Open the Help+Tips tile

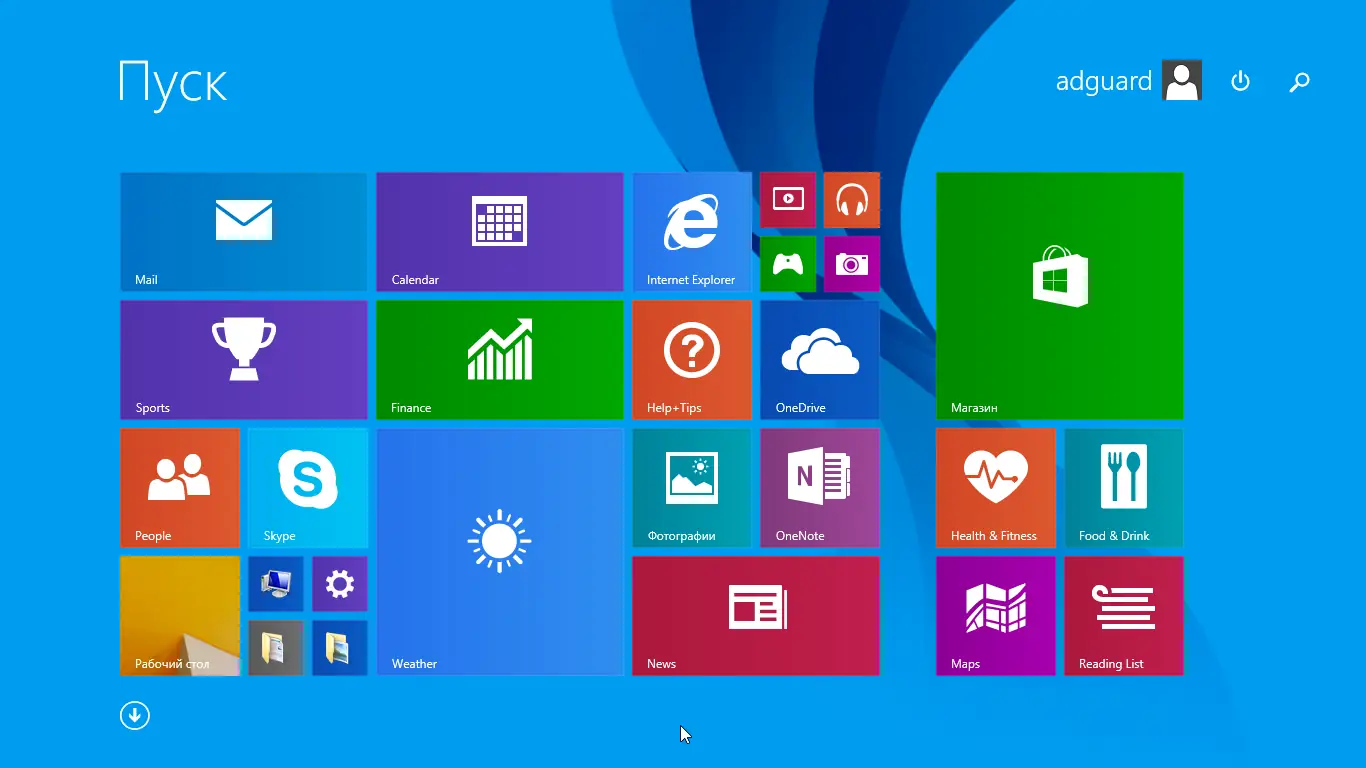pos(692,360)
